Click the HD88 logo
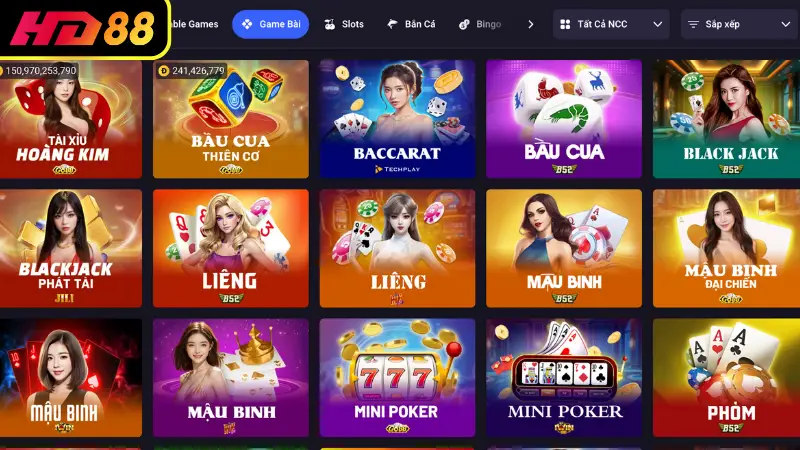The height and width of the screenshot is (450, 800). point(84,28)
